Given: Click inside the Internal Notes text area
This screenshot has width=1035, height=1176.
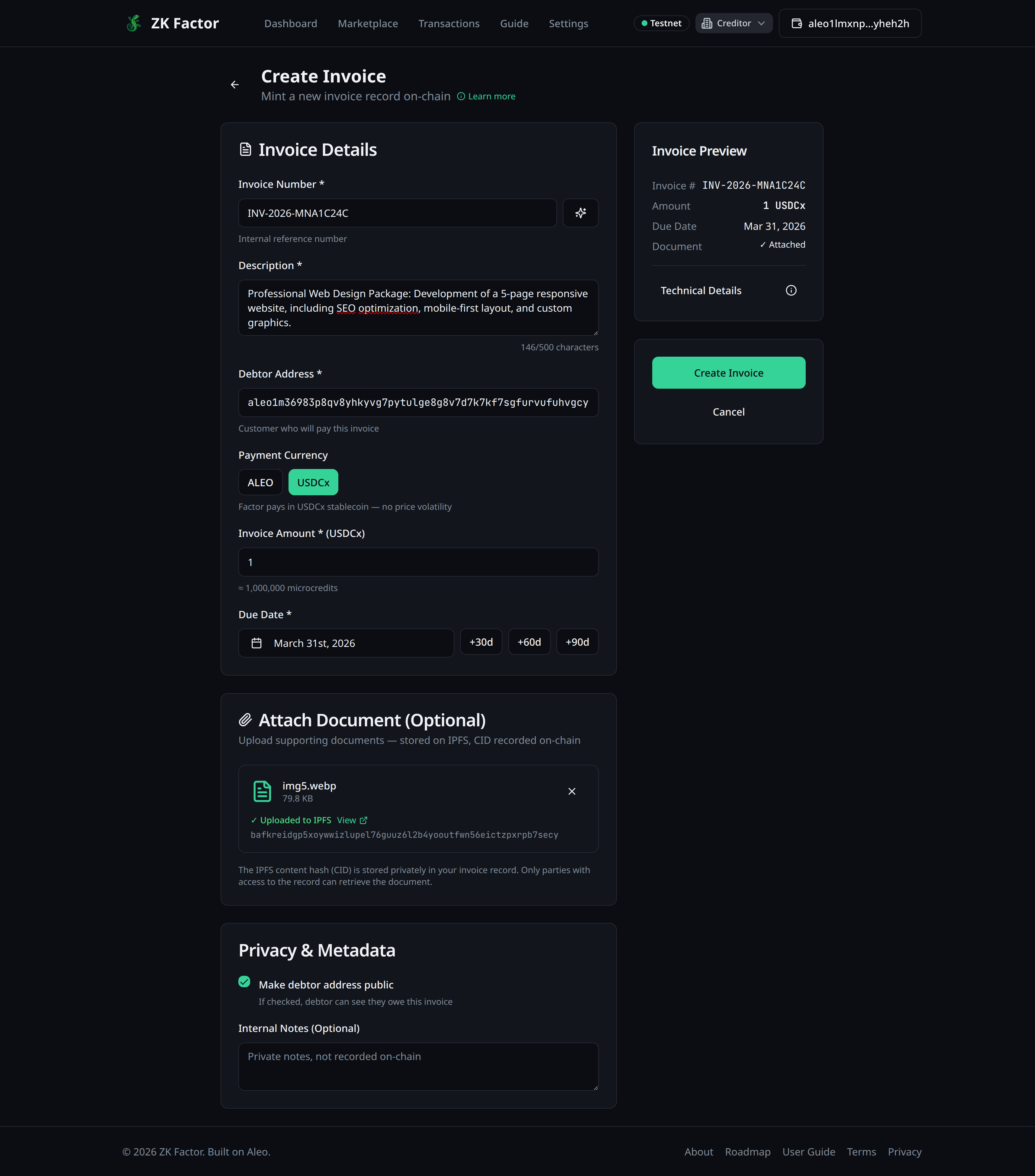Looking at the screenshot, I should [x=418, y=1066].
